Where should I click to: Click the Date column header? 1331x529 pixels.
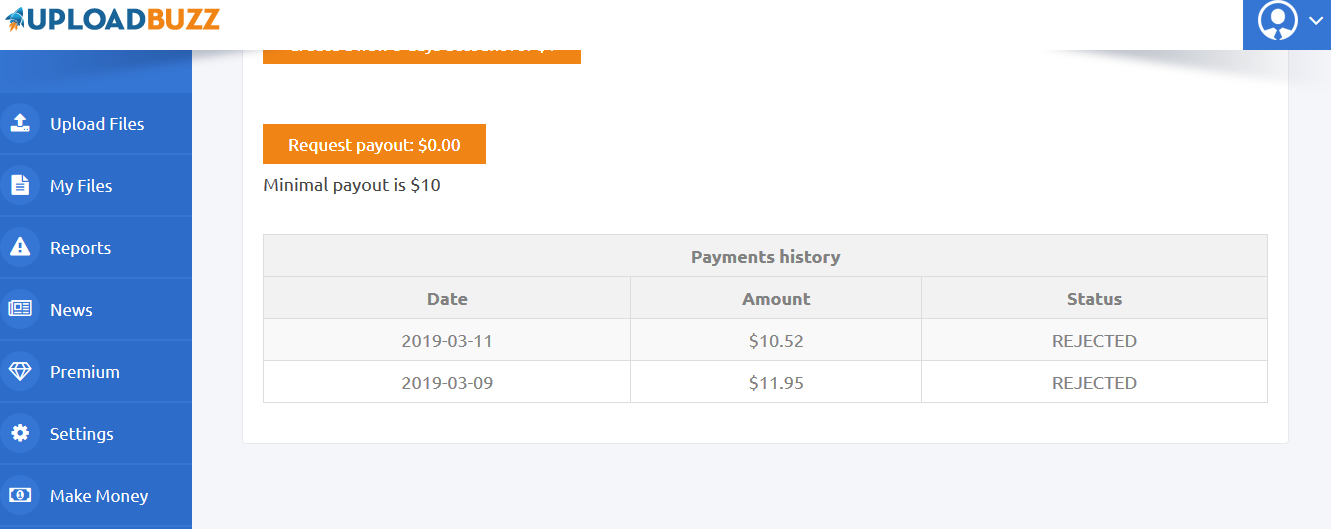447,298
